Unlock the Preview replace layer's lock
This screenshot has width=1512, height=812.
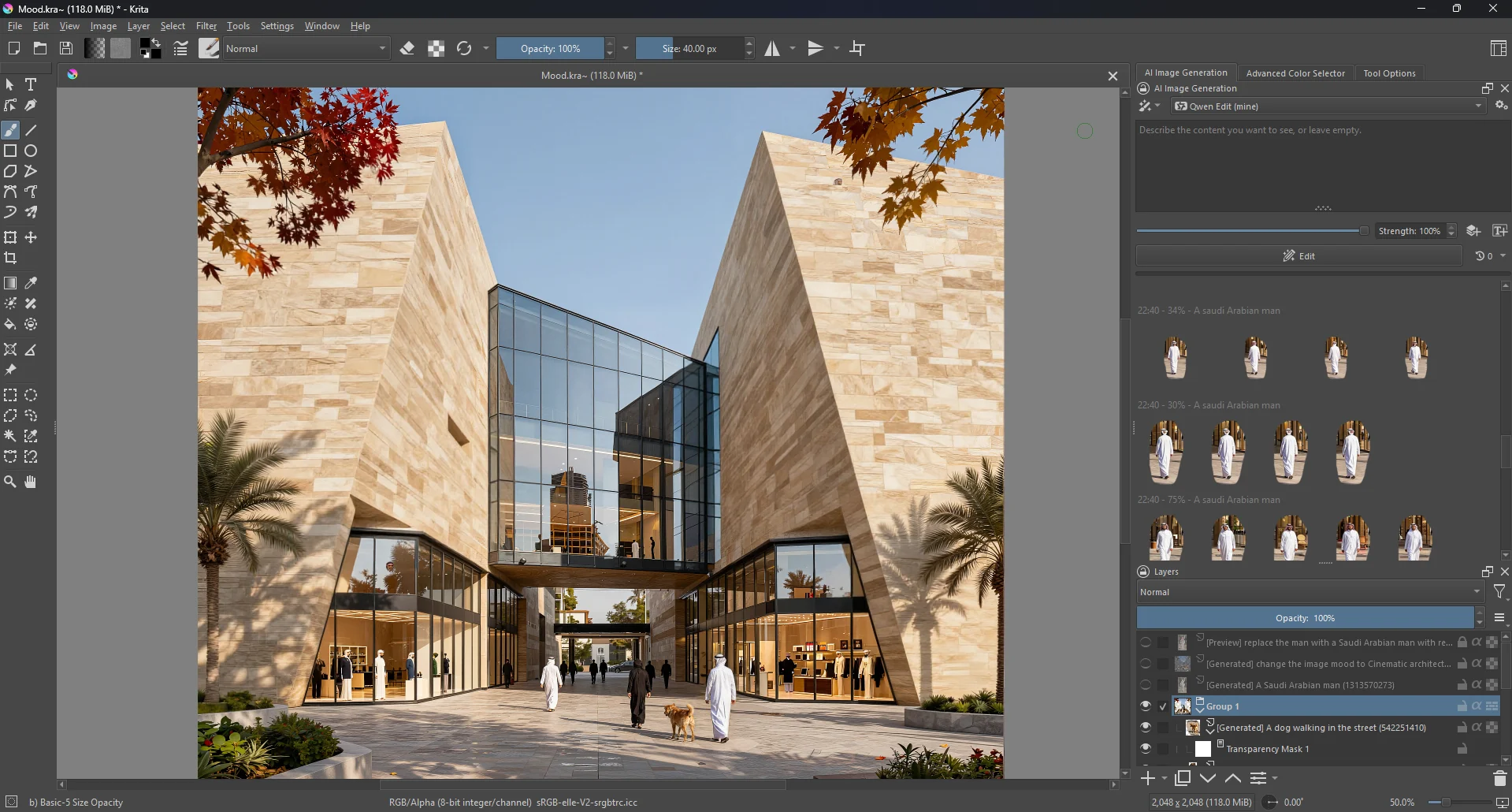(1462, 643)
